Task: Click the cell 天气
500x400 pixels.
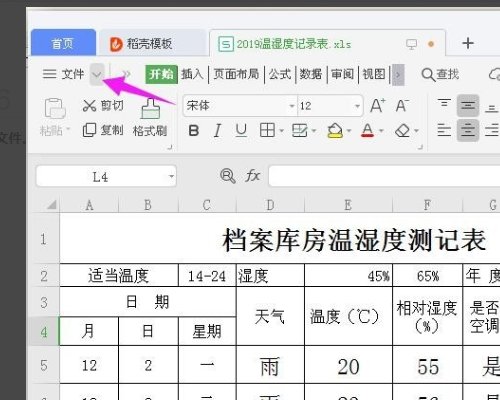Action: pyautogui.click(x=270, y=316)
